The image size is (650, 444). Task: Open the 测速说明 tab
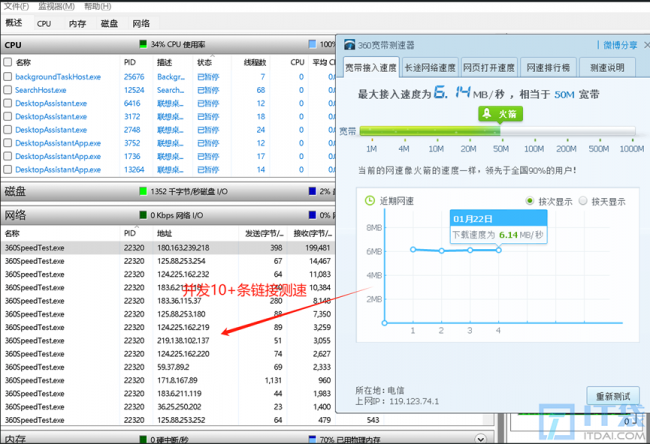[x=607, y=68]
